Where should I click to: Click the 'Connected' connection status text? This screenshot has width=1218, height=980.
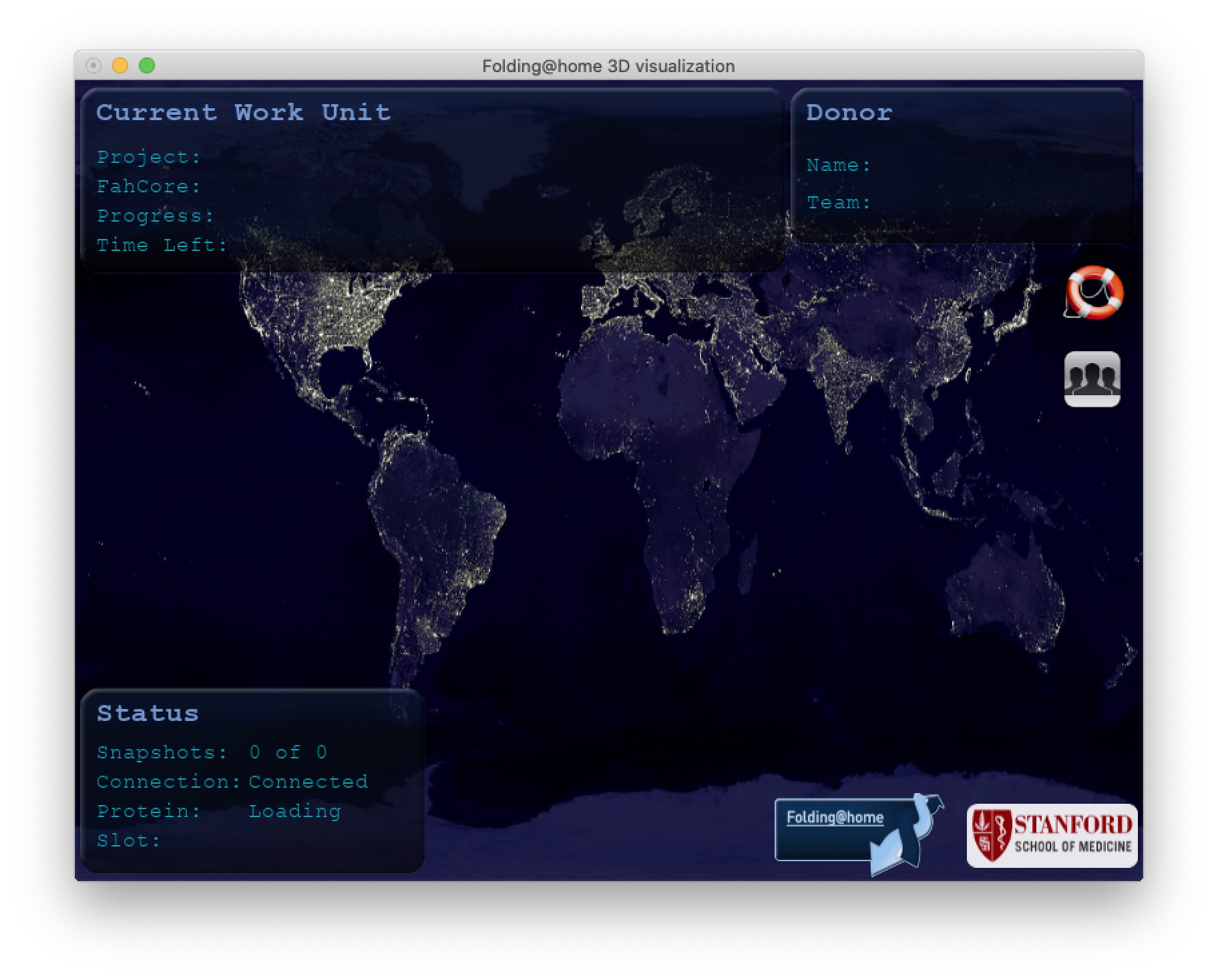click(308, 782)
